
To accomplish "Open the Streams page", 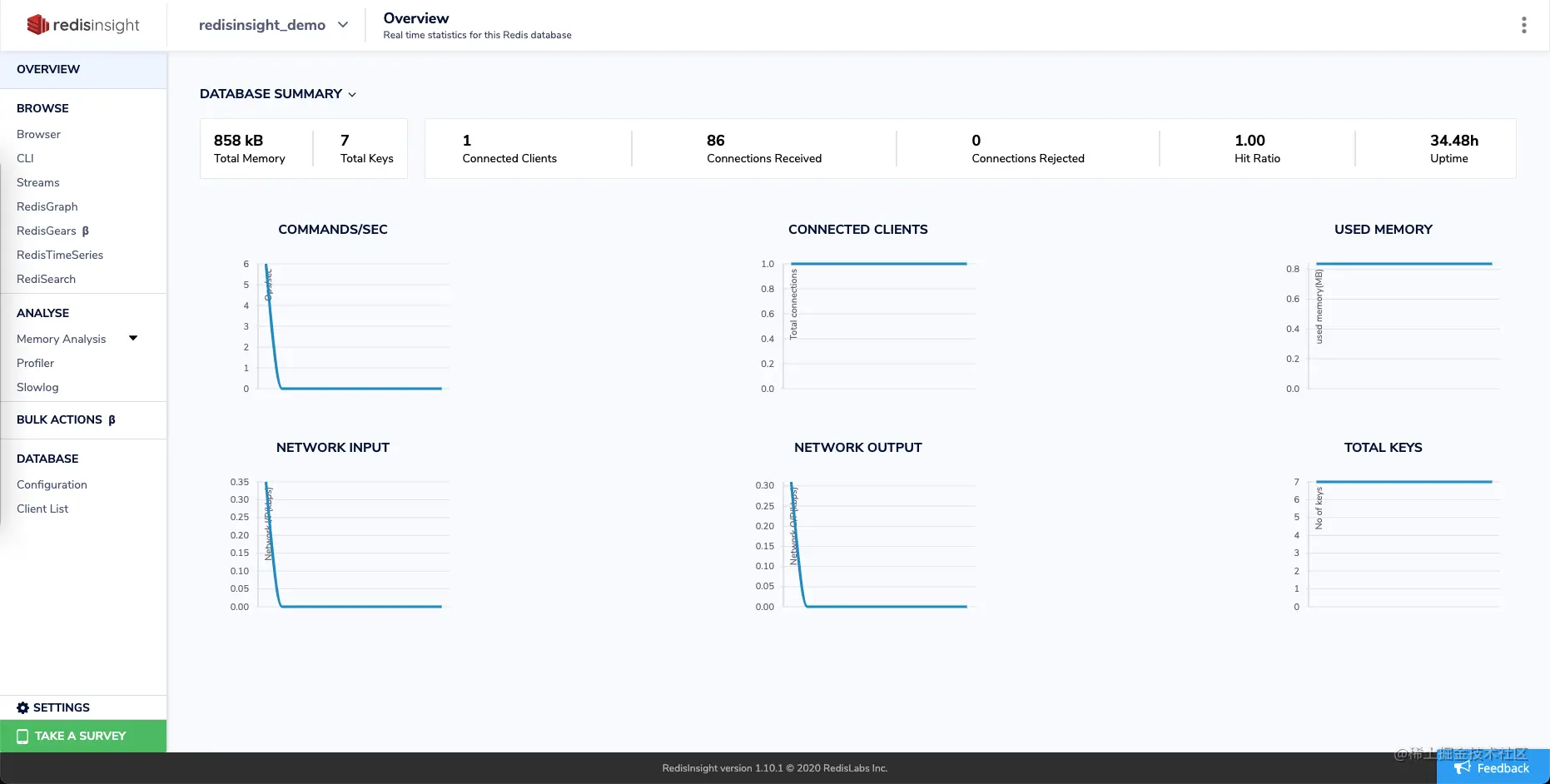I will pyautogui.click(x=38, y=182).
